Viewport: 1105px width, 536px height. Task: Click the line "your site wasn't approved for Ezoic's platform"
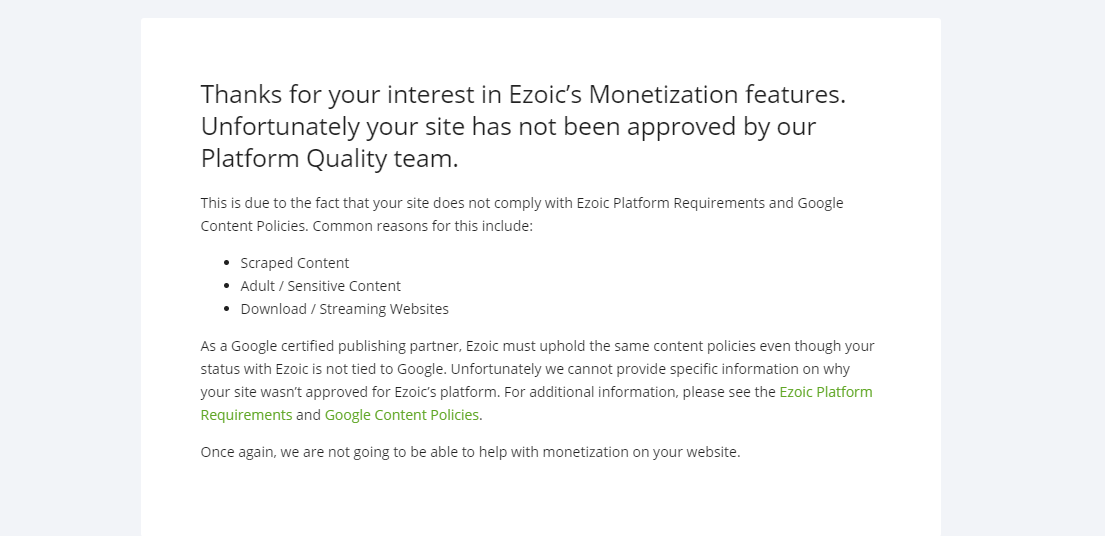[350, 392]
